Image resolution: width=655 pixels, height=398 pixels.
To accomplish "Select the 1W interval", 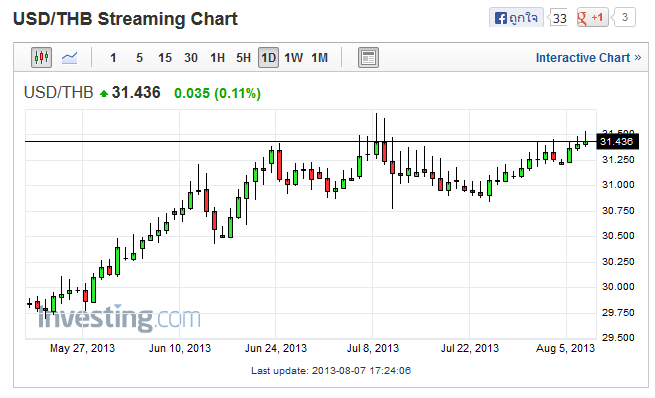I will pos(294,58).
